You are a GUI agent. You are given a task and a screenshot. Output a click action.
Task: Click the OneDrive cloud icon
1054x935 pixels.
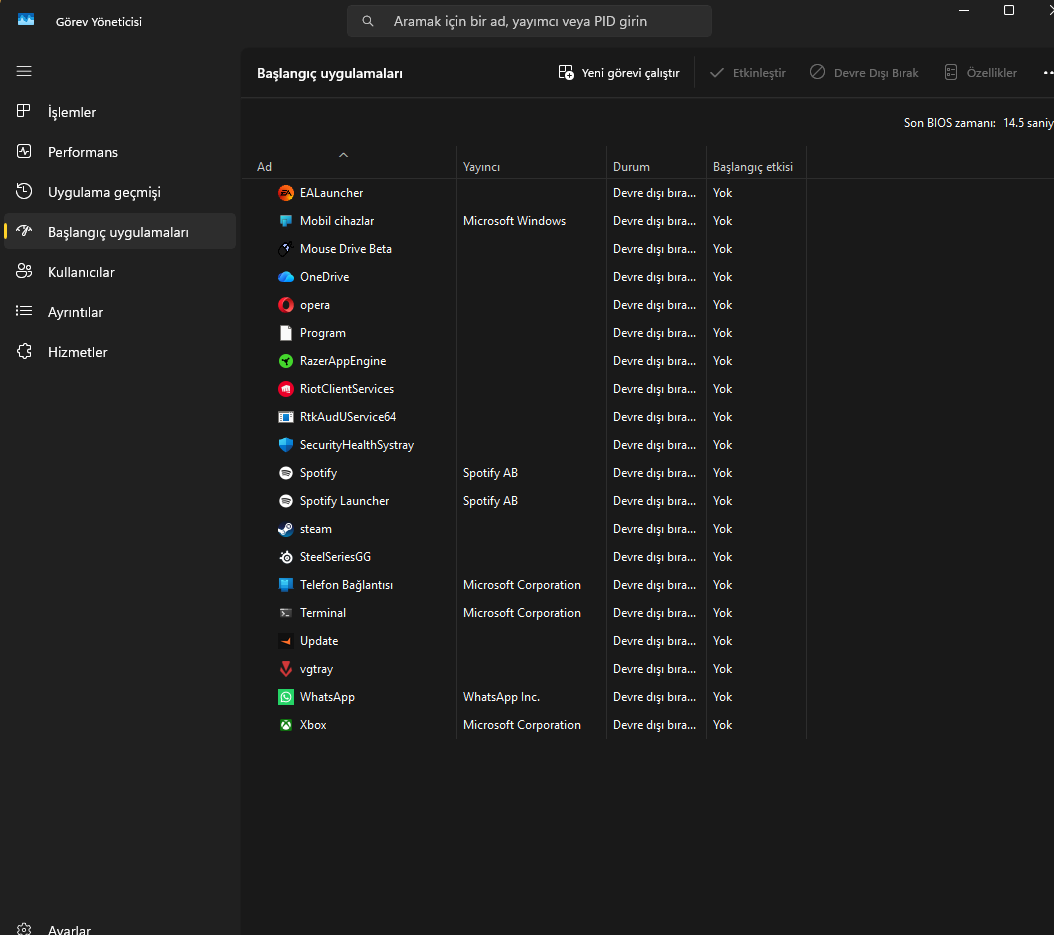[x=286, y=277]
